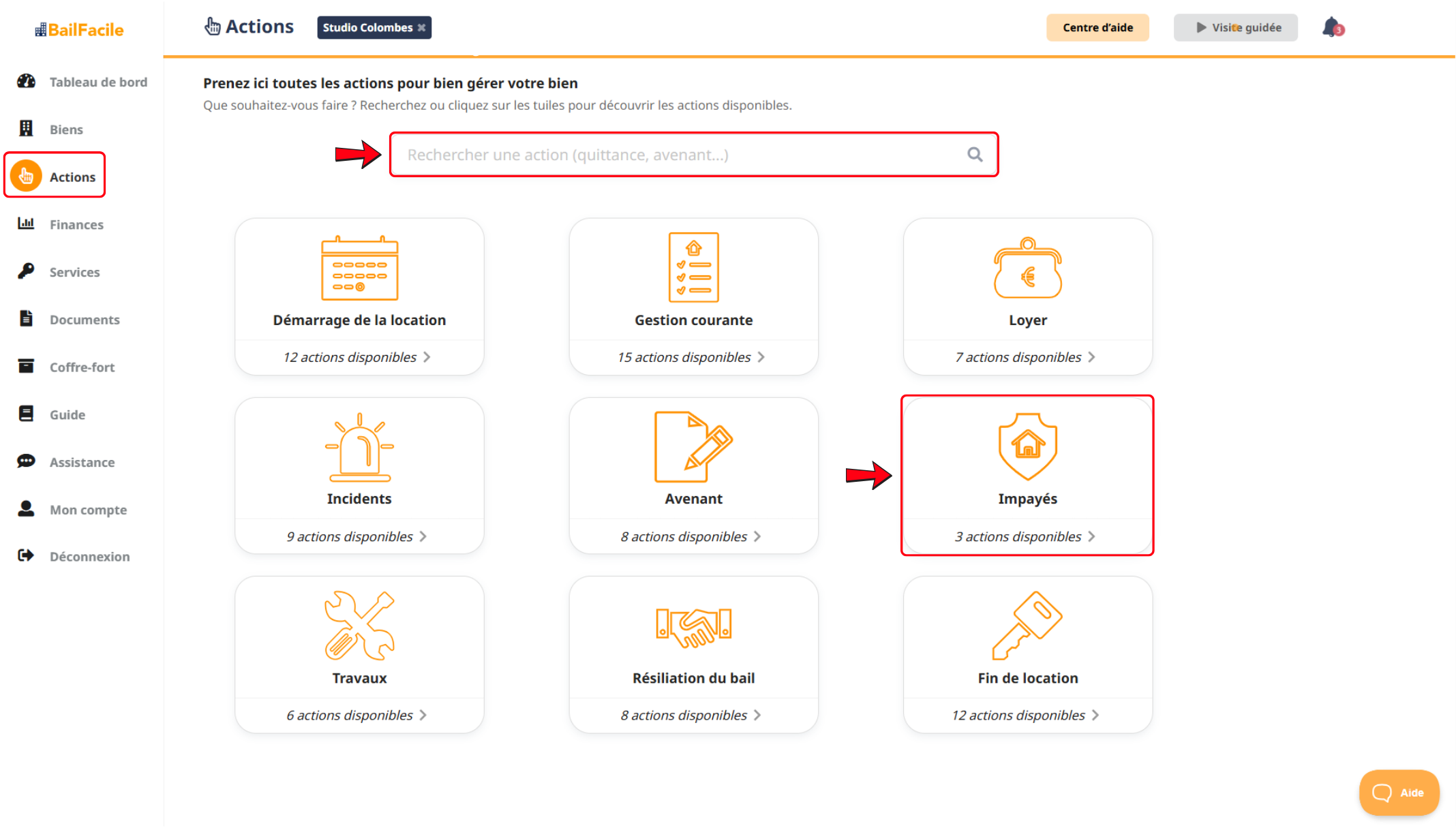1456x828 pixels.
Task: Go to Coffre-fort in the sidebar
Action: tap(82, 367)
